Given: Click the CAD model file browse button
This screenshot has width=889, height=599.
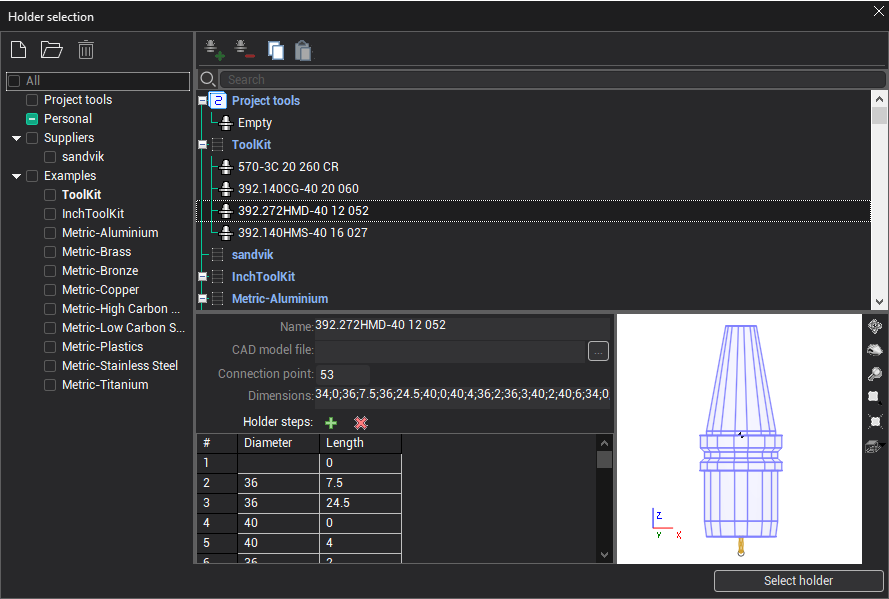Looking at the screenshot, I should coord(598,351).
